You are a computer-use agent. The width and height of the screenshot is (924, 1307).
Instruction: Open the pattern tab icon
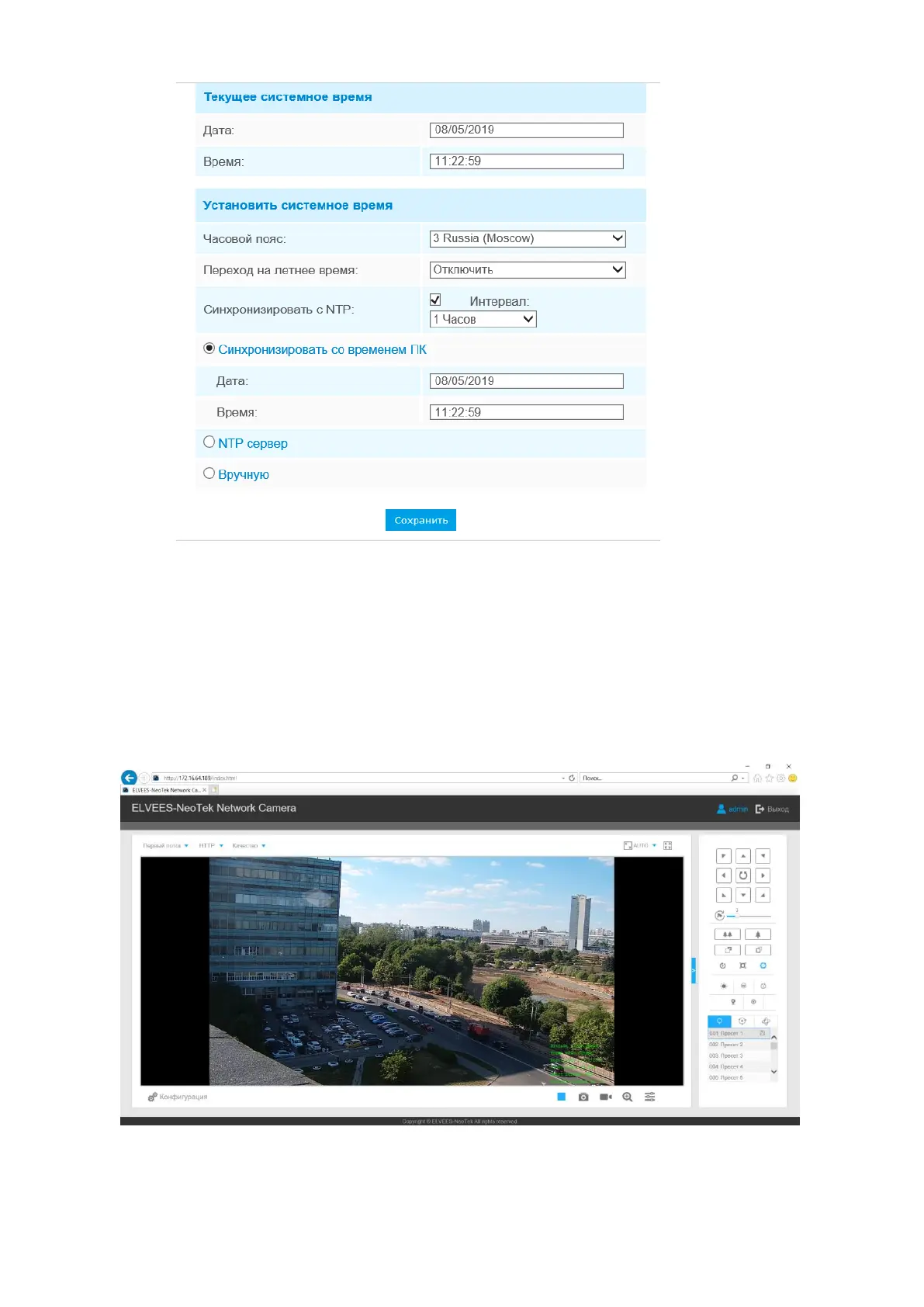[766, 1021]
